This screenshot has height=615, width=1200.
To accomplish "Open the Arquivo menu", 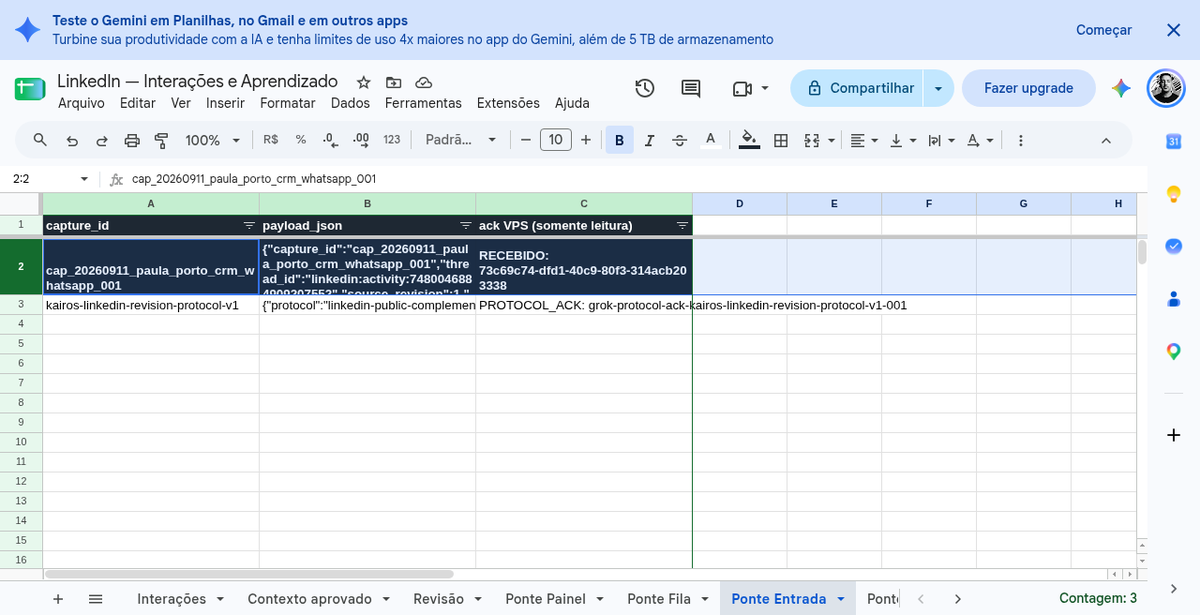I will coord(81,103).
